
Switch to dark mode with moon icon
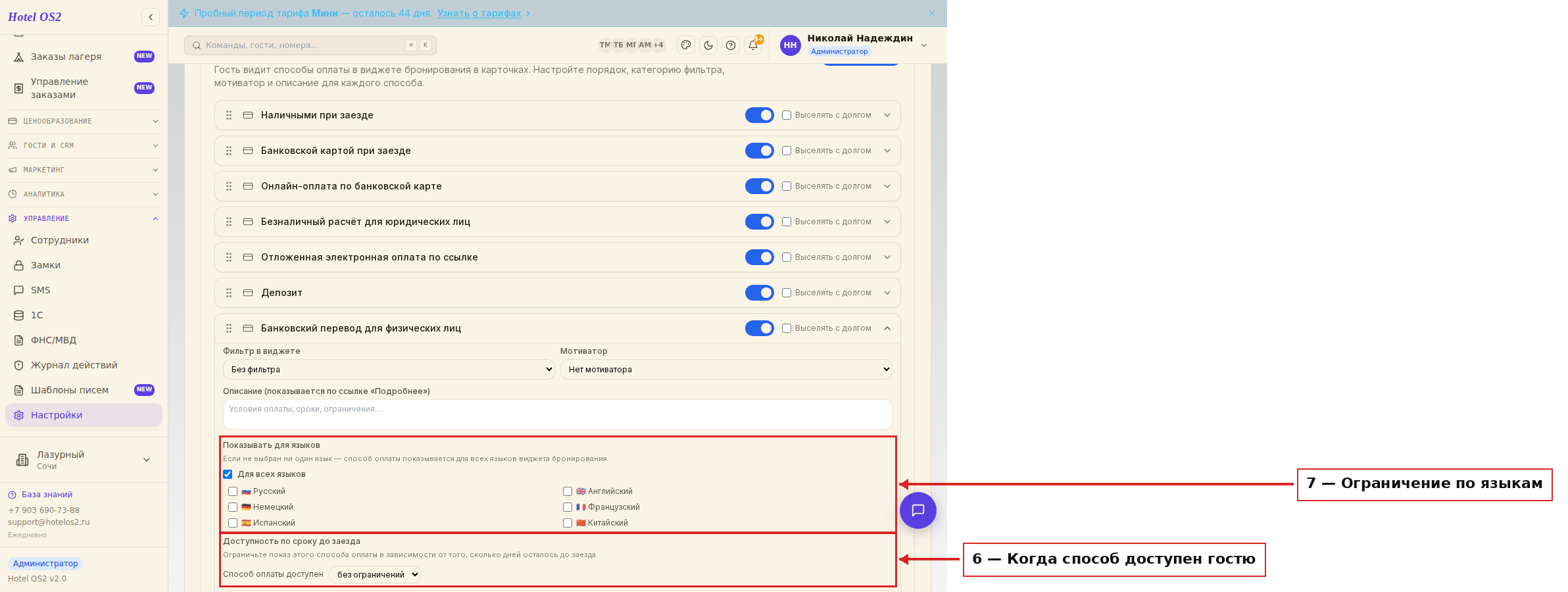tap(708, 45)
